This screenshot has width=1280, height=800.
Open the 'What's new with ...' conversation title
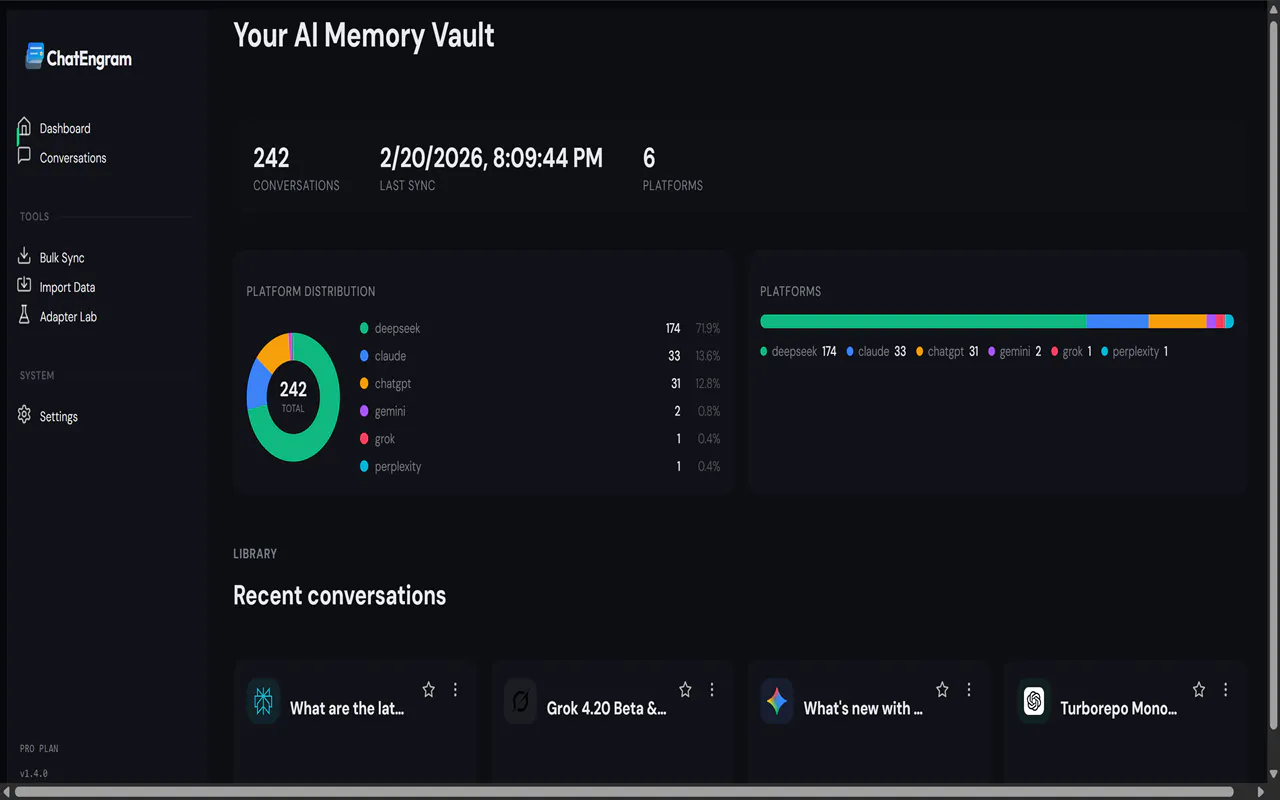pos(864,708)
